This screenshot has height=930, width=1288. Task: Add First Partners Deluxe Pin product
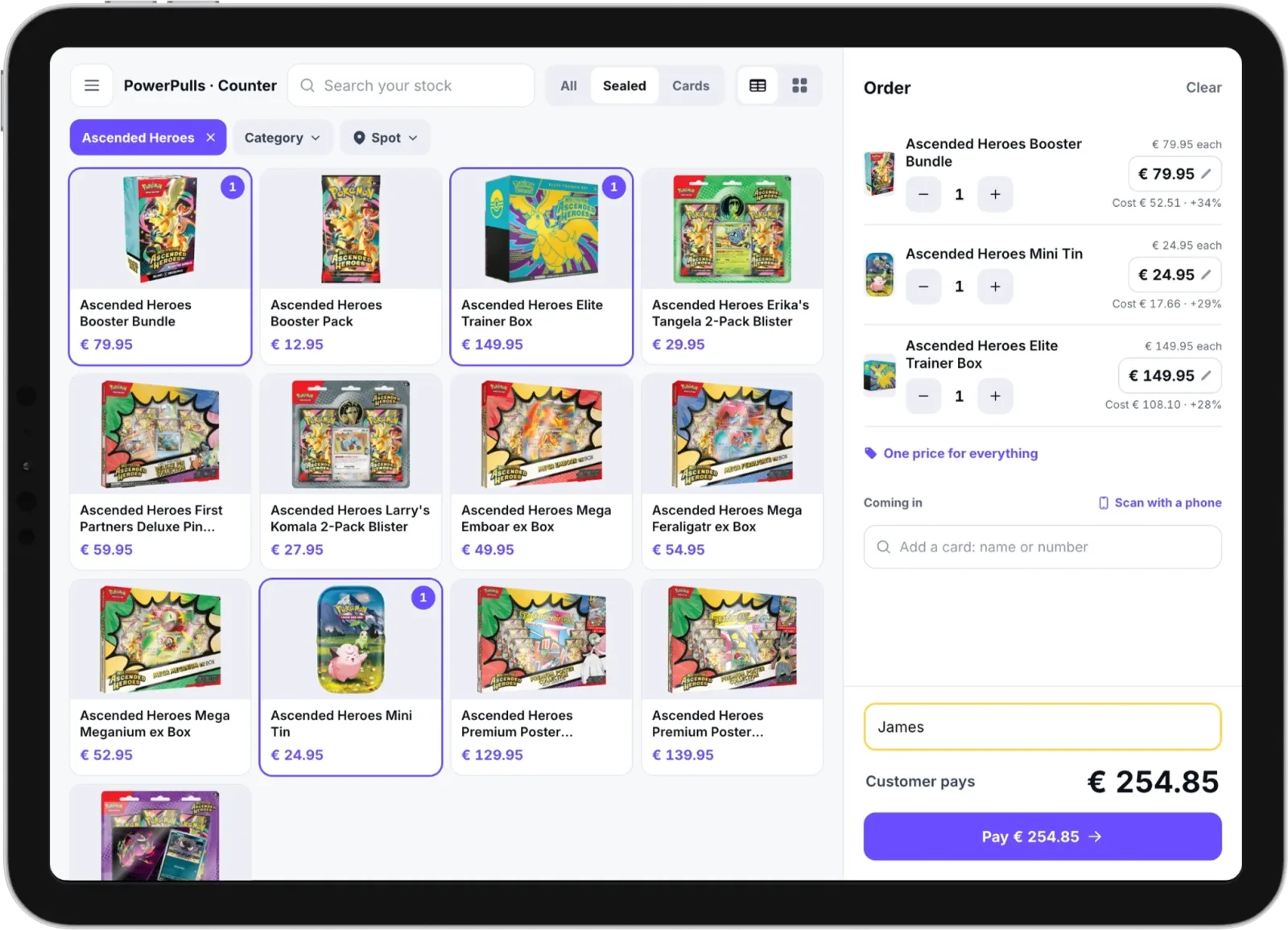coord(160,472)
